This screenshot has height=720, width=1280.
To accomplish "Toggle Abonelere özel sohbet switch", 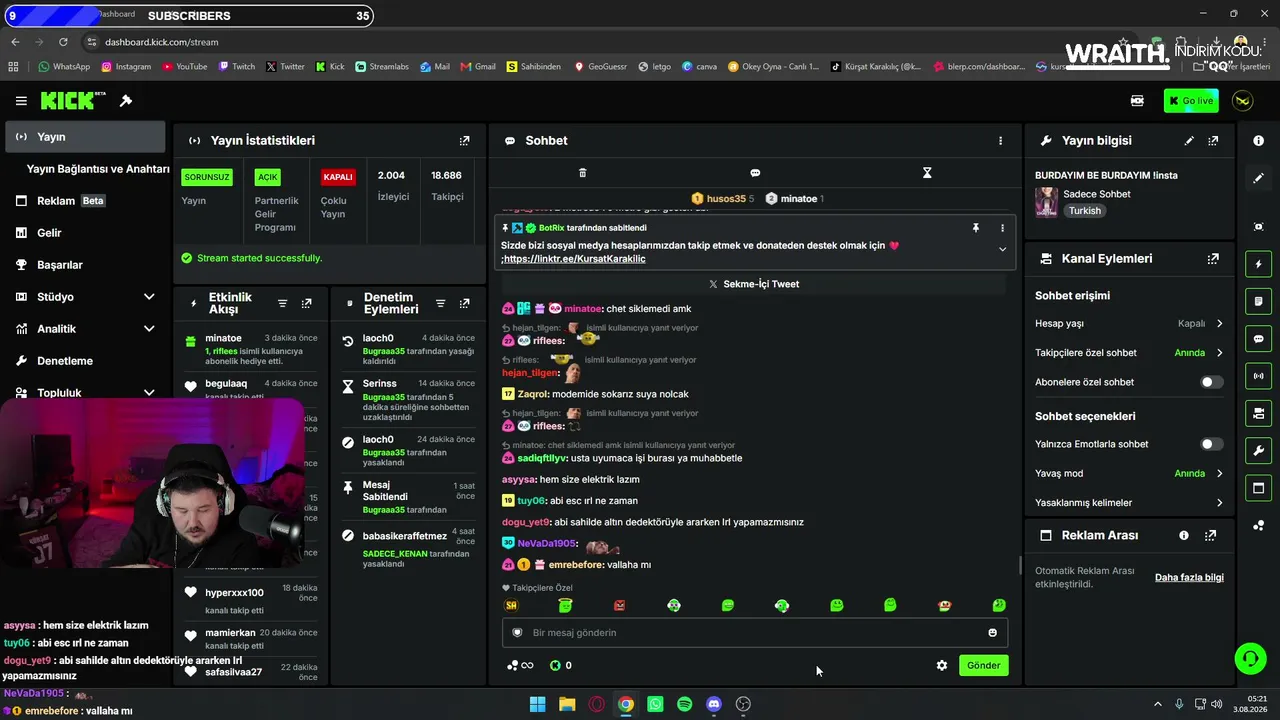I will point(1211,382).
